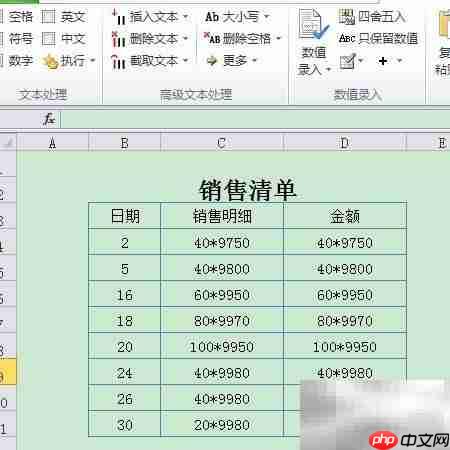The image size is (450, 450).
Task: Select 80*9970 in the 金额 column
Action: tap(345, 320)
